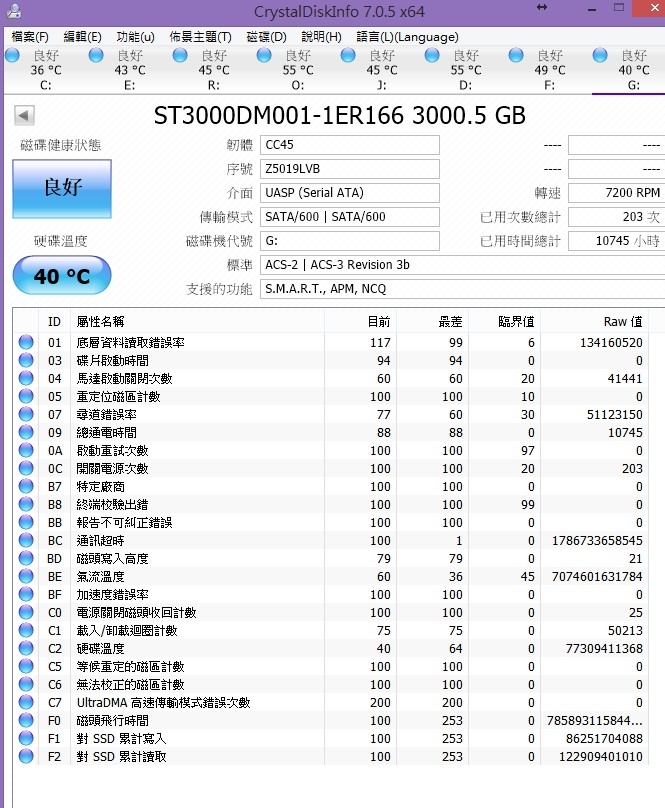The width and height of the screenshot is (665, 808).
Task: Select the row 總通電時間
Action: 331,432
